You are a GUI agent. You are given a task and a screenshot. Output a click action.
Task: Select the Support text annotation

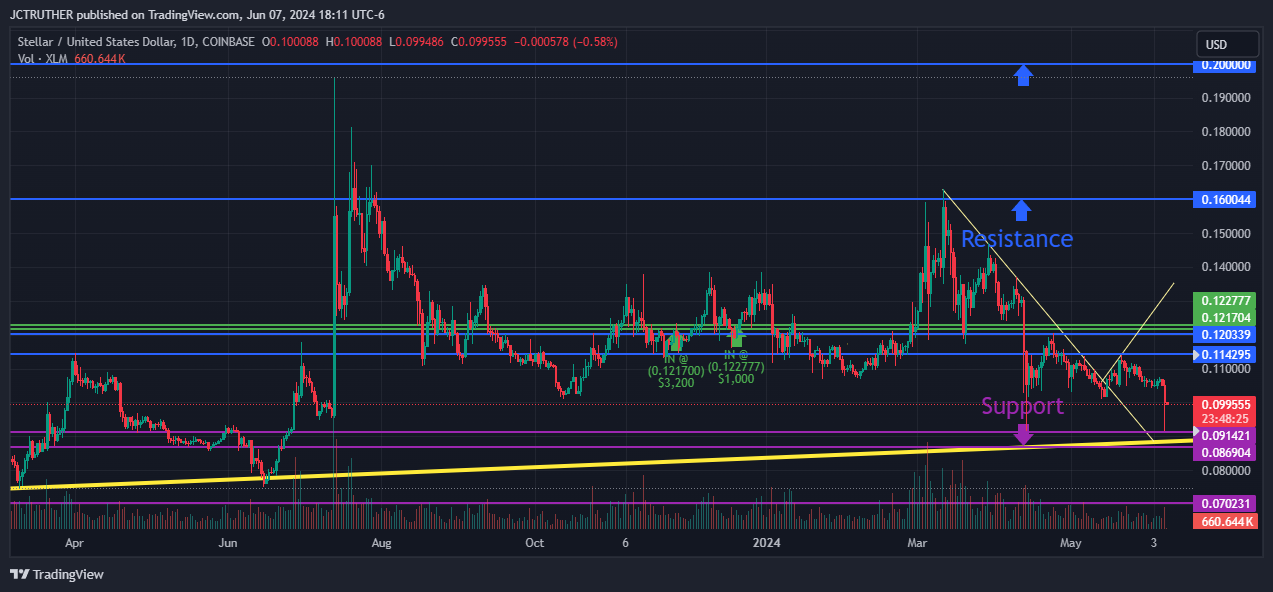click(1022, 406)
